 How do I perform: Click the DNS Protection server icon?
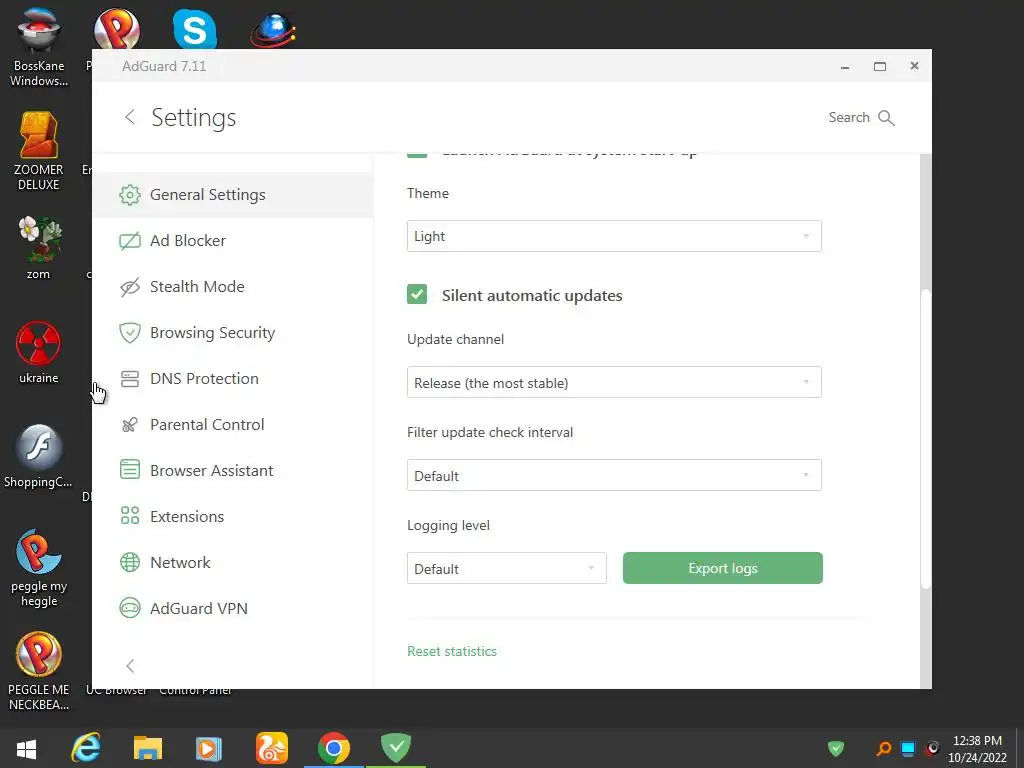click(x=130, y=379)
